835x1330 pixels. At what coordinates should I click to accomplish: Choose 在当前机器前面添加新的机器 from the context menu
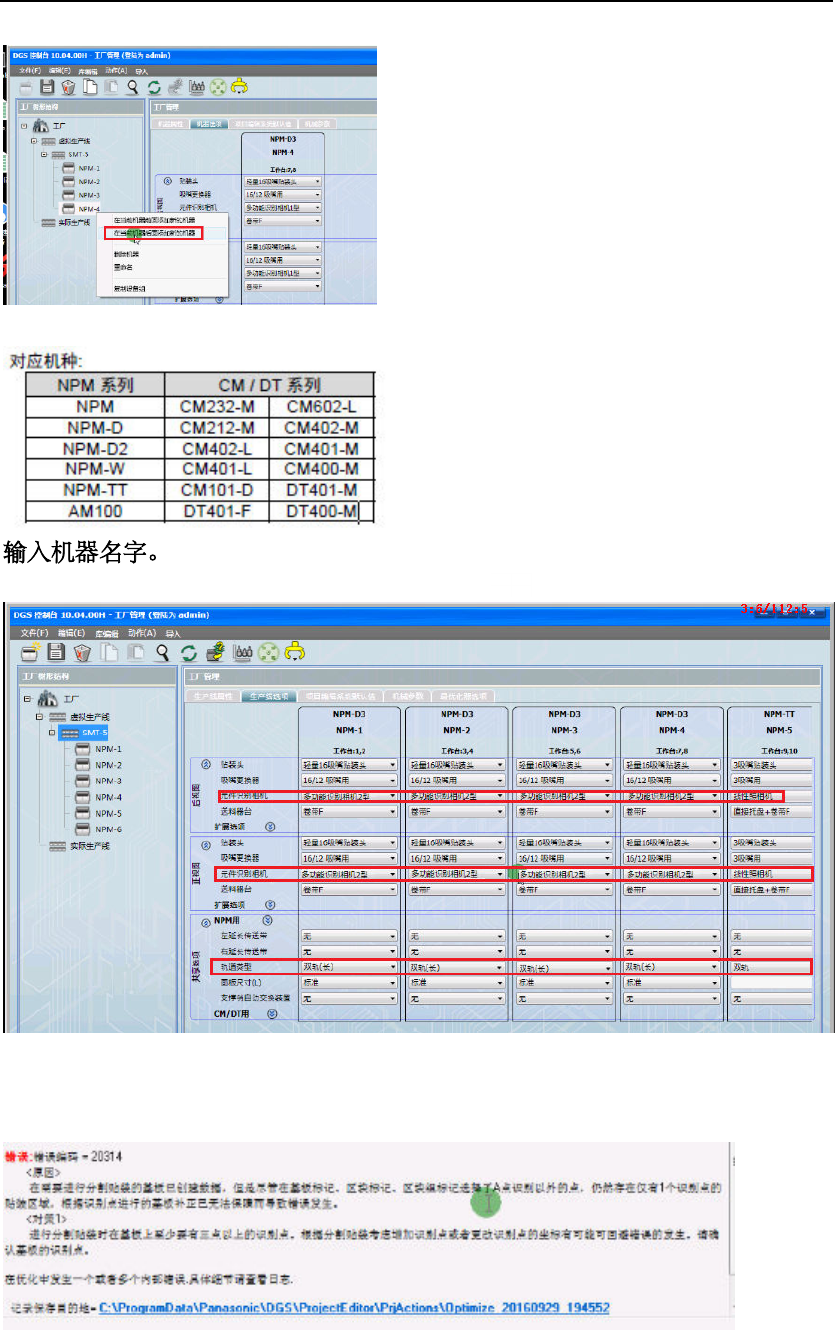[x=153, y=219]
